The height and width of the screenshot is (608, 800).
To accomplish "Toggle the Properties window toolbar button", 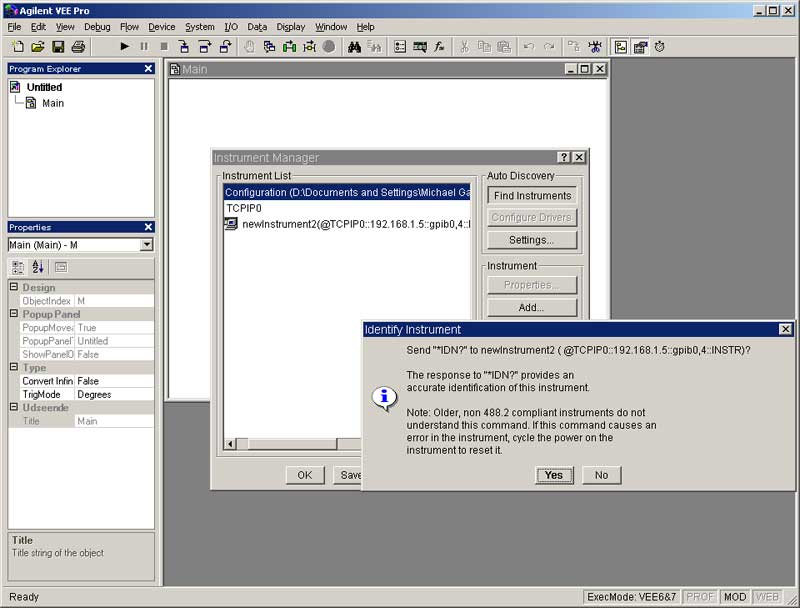I will [640, 47].
